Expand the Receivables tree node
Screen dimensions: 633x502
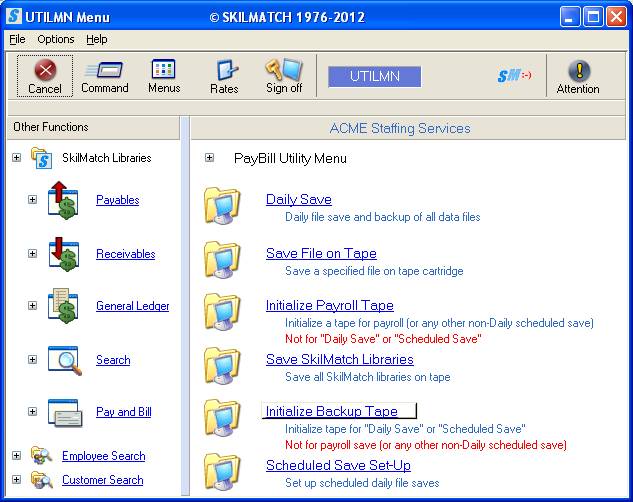[x=32, y=253]
